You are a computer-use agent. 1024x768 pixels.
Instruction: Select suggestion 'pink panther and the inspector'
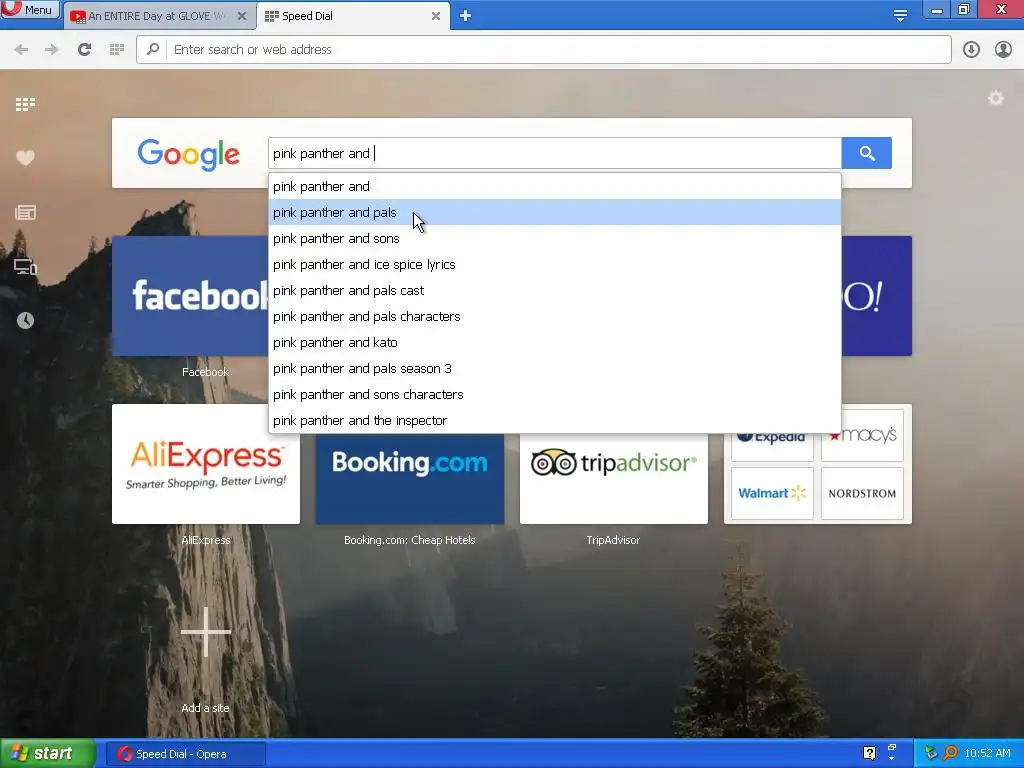tap(554, 421)
